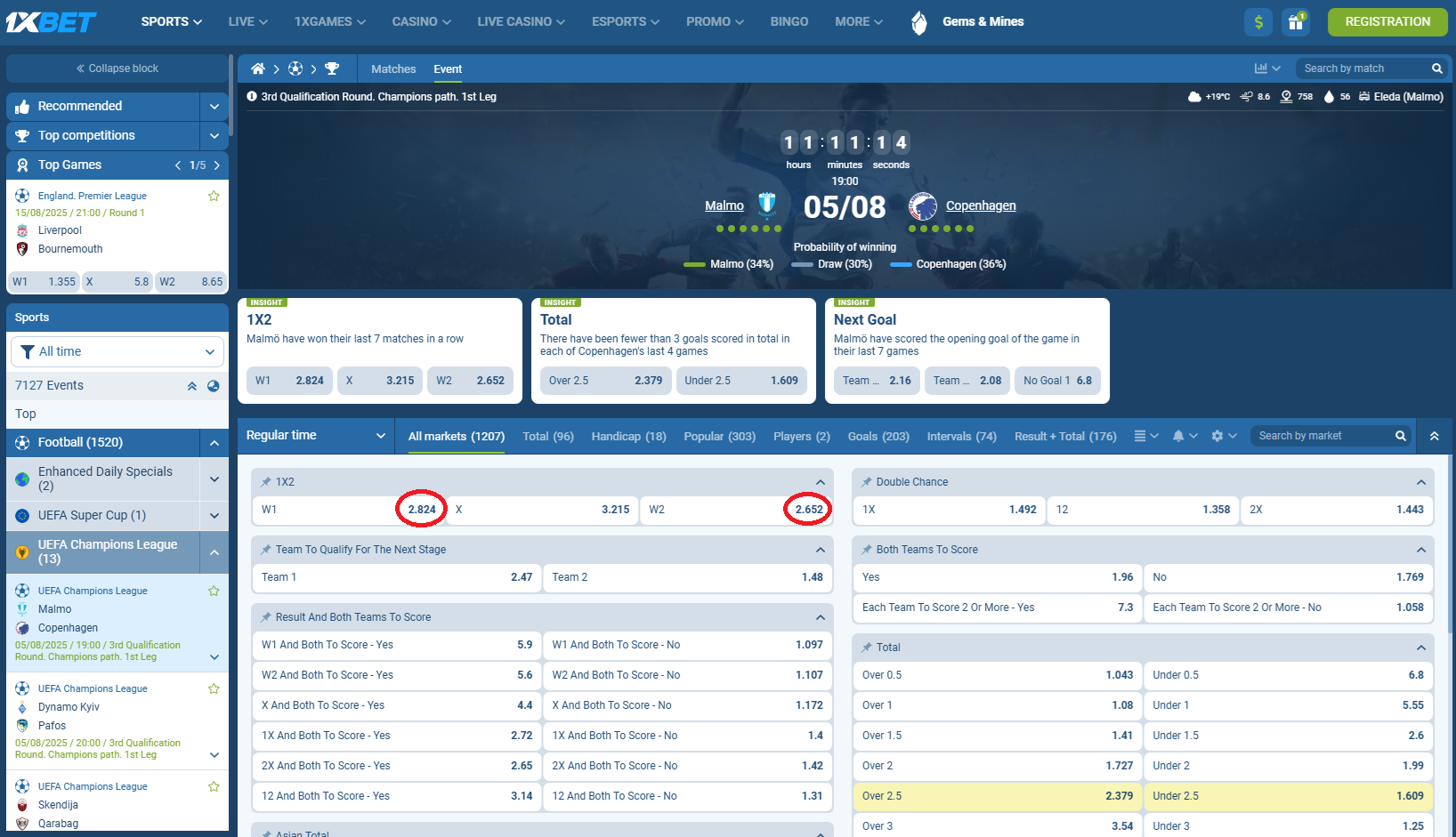
Task: Open the SPORTS menu
Action: click(172, 21)
